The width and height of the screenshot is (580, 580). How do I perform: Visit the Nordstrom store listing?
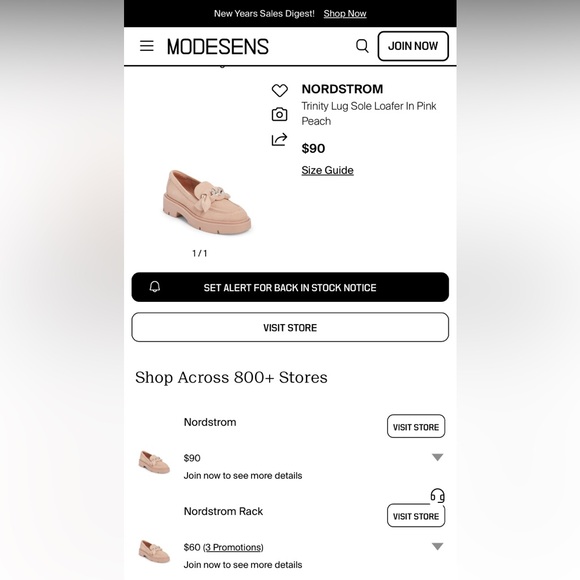(416, 426)
